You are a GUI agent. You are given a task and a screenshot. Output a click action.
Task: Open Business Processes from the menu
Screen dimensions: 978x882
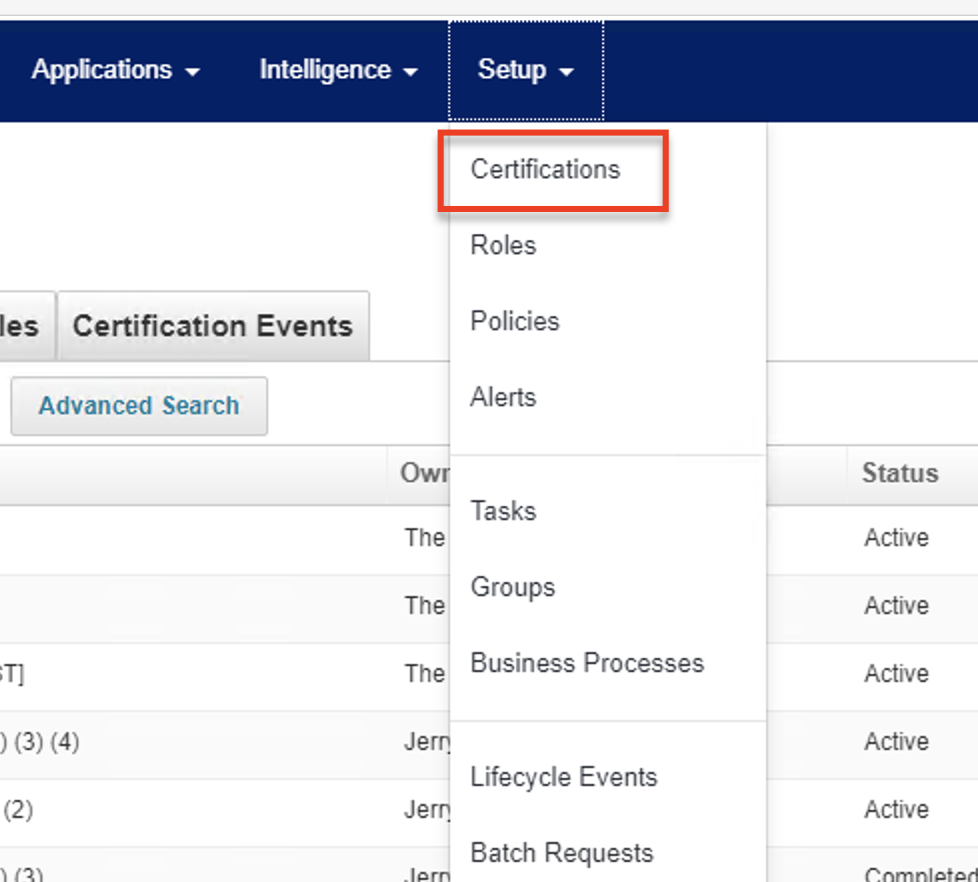587,664
